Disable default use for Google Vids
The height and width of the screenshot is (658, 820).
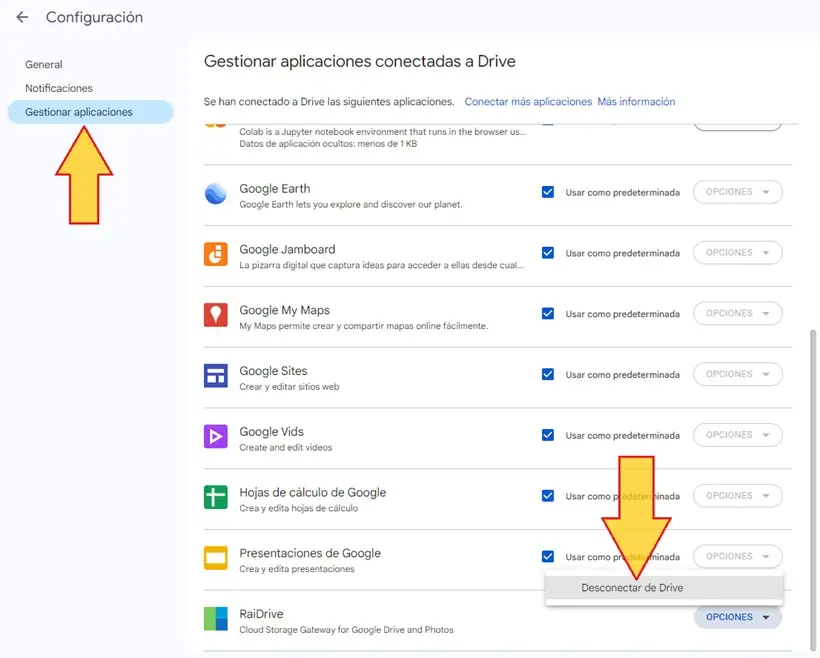click(548, 435)
